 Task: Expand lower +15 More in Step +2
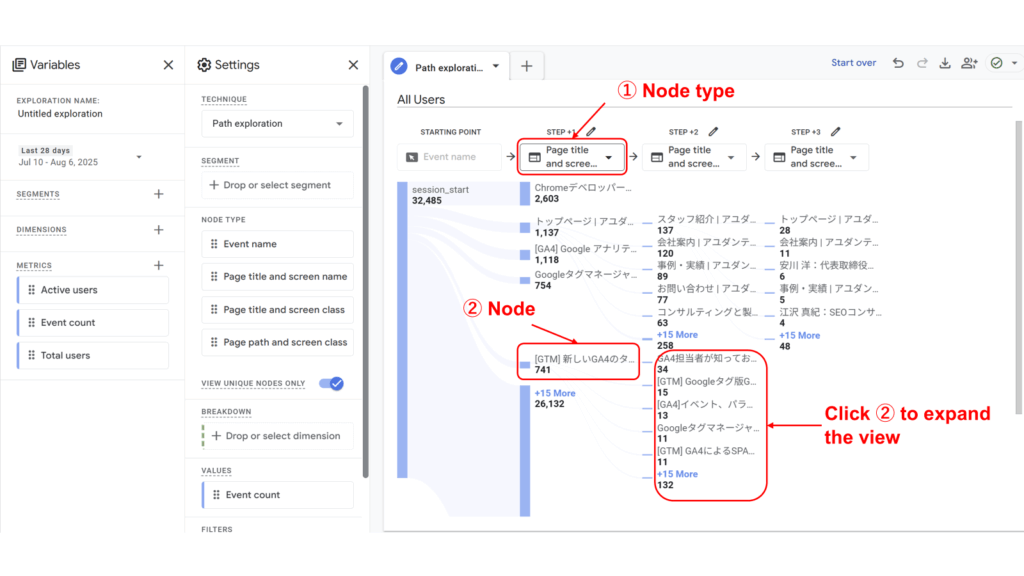pos(677,474)
